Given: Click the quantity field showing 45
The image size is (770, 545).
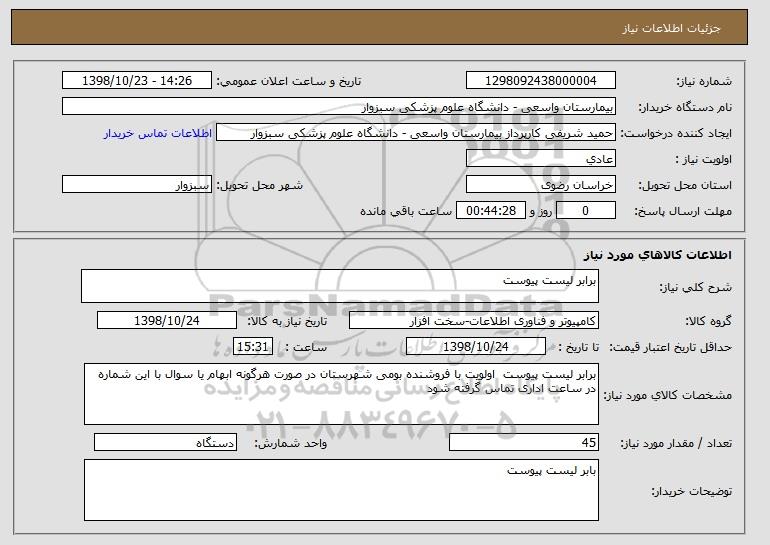Looking at the screenshot, I should (524, 442).
